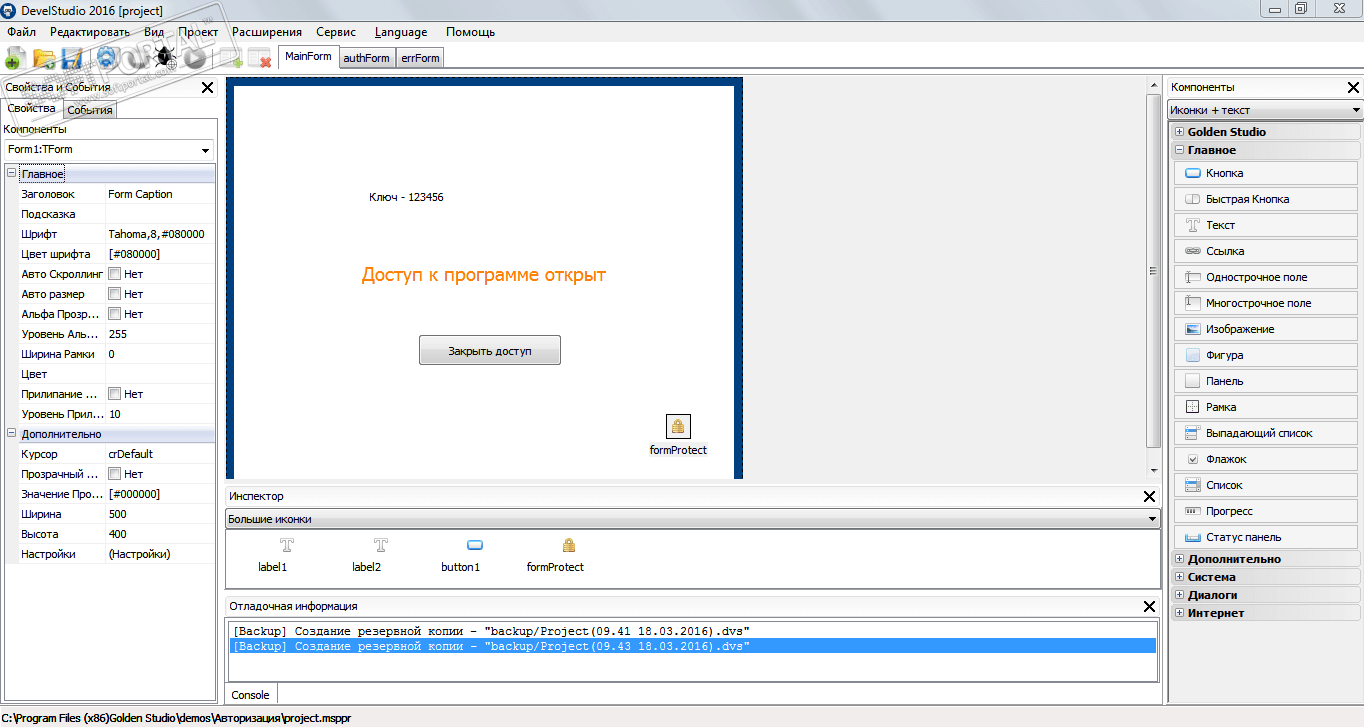Click the Закрыть доступ button on the form
This screenshot has height=727, width=1364.
pyautogui.click(x=490, y=351)
